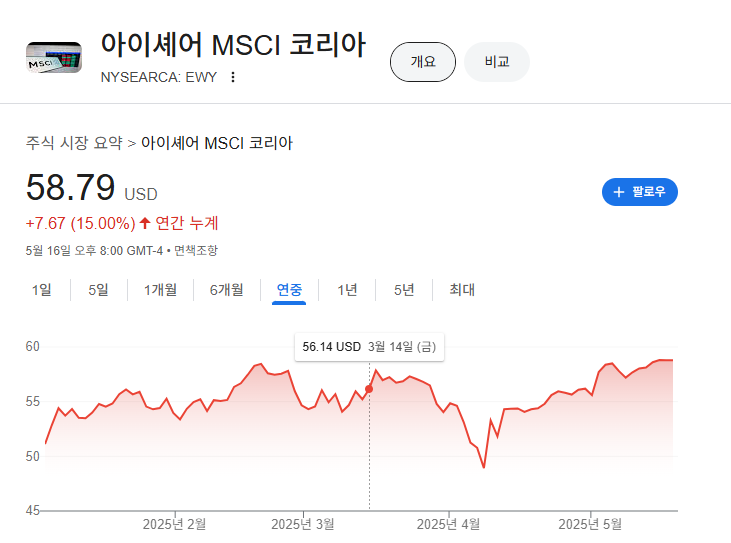Click the MSCI ETF logo thumbnail
Screen dimensions: 731x543
[54, 57]
